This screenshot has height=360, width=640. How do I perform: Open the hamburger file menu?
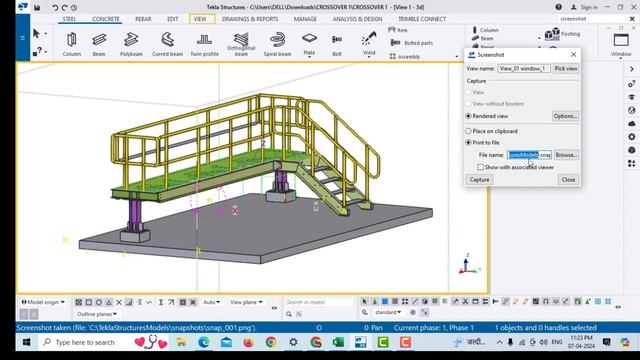[22, 38]
